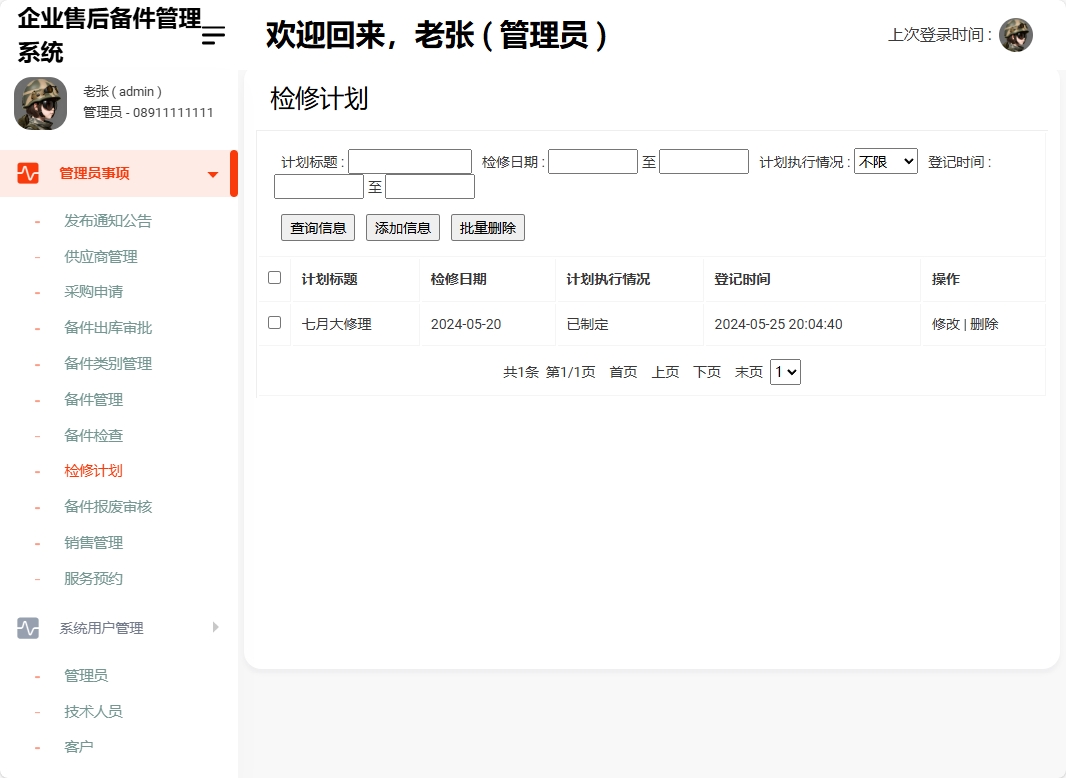
Task: Click the sidebar profile avatar of 老张
Action: tap(40, 103)
